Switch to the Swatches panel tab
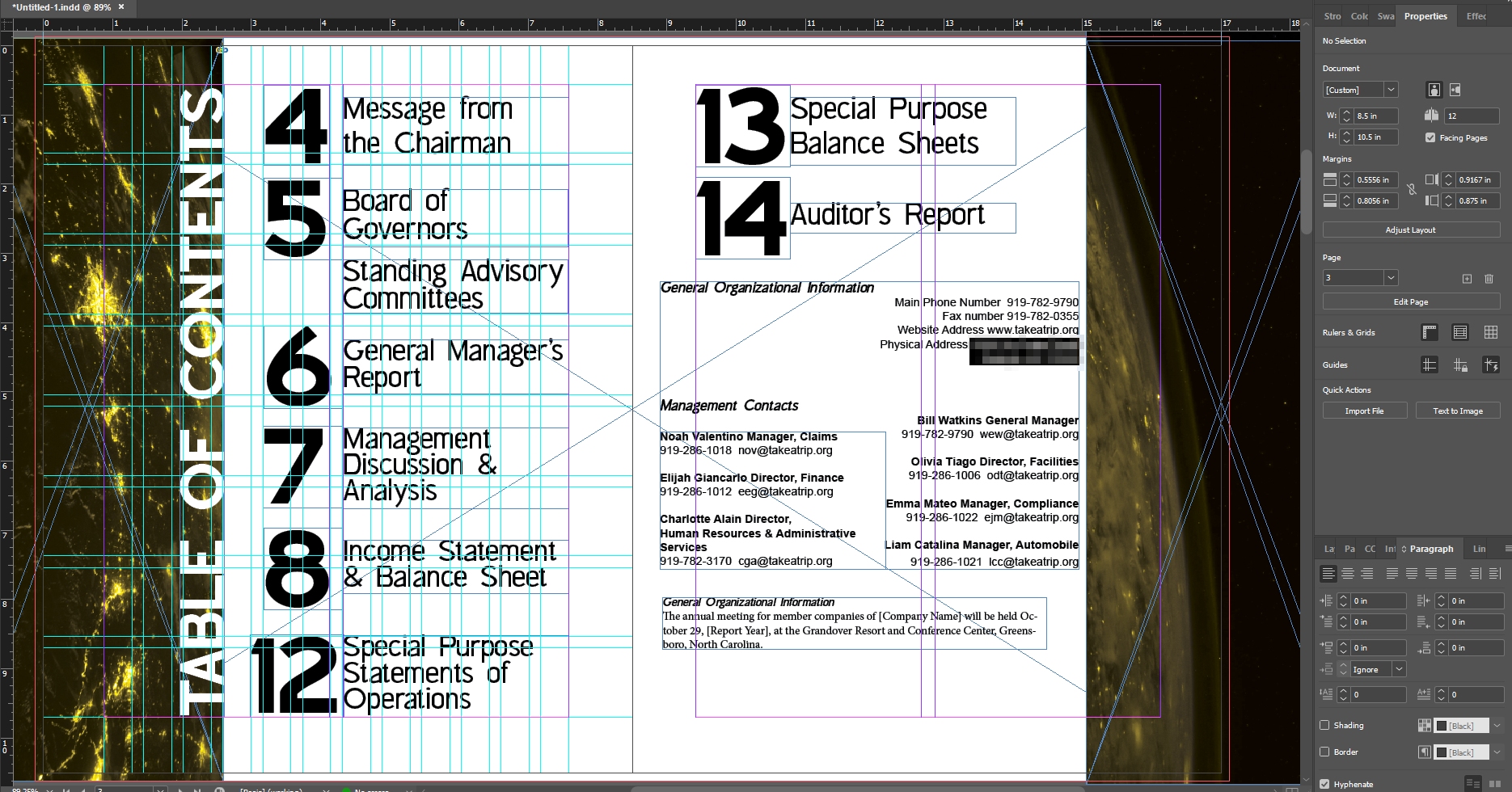Viewport: 1512px width, 792px height. coord(1386,16)
